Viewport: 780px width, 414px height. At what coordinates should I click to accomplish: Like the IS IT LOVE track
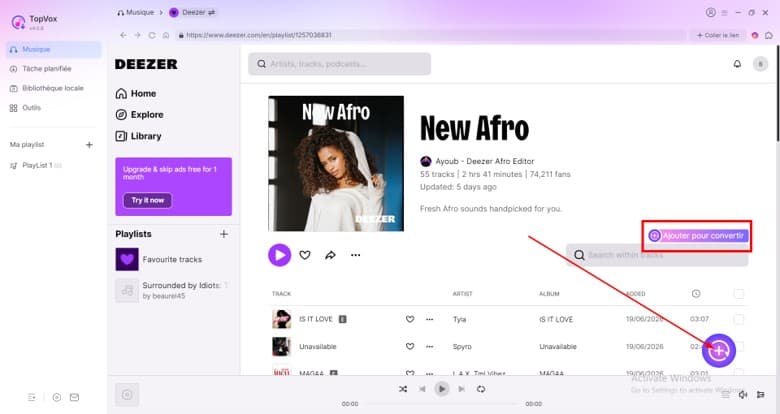[x=410, y=319]
